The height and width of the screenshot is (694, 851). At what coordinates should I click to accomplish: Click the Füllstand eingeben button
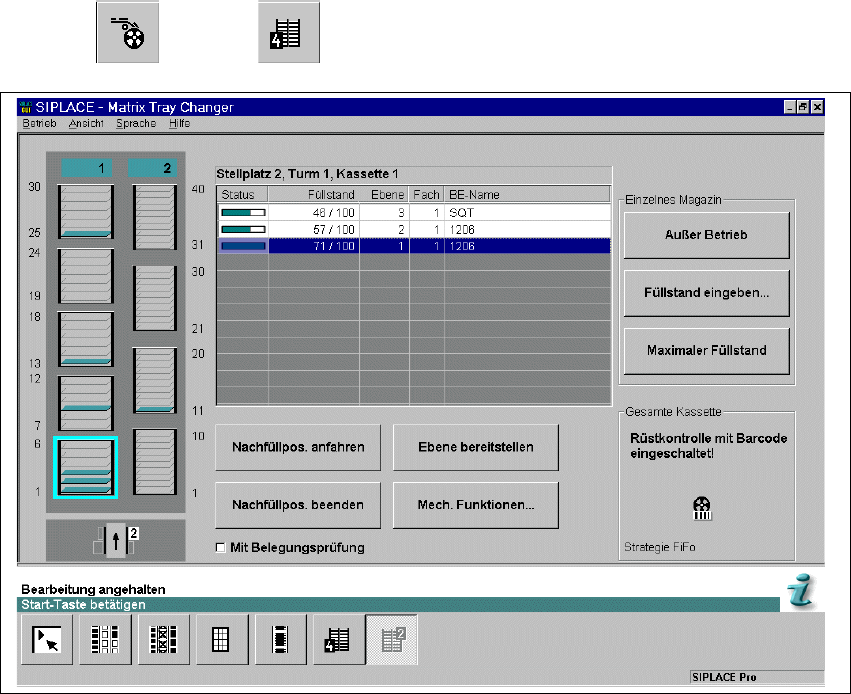[706, 293]
